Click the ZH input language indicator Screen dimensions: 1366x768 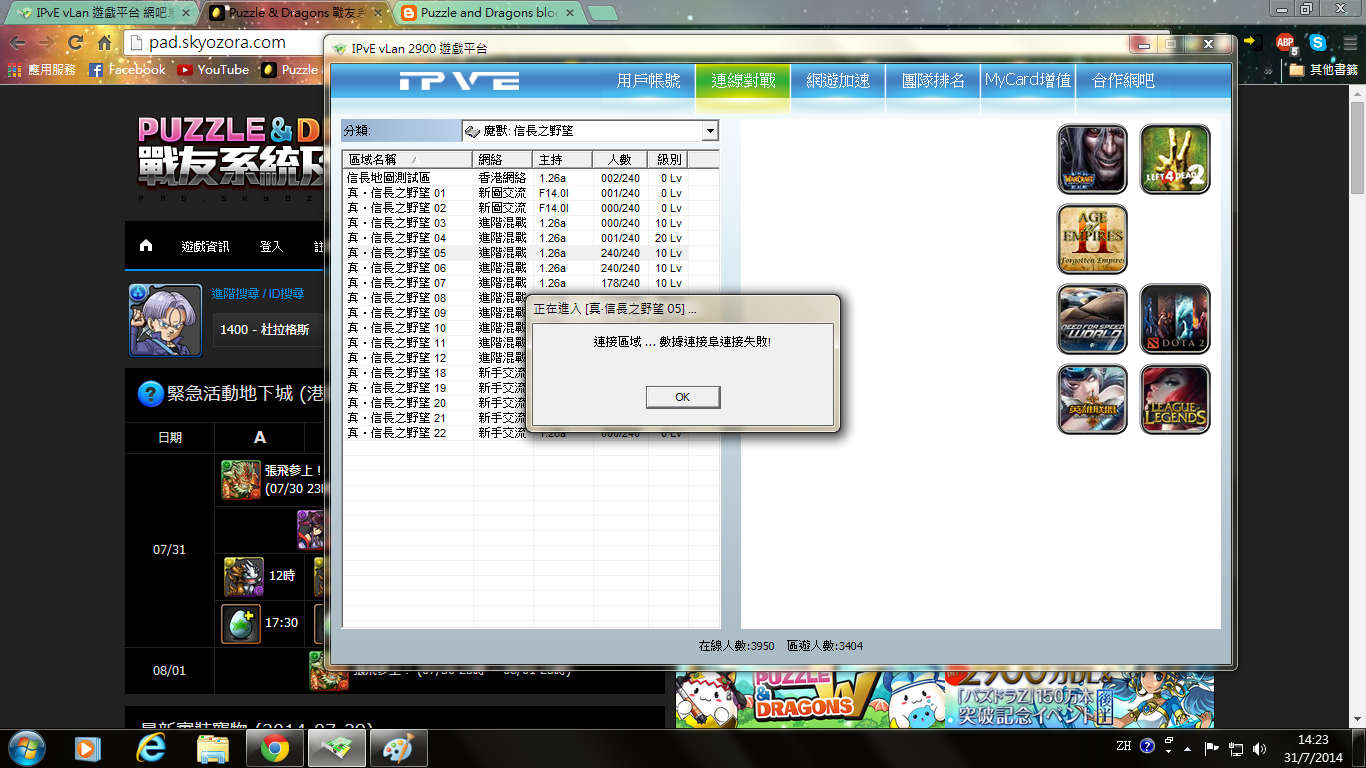(1124, 746)
